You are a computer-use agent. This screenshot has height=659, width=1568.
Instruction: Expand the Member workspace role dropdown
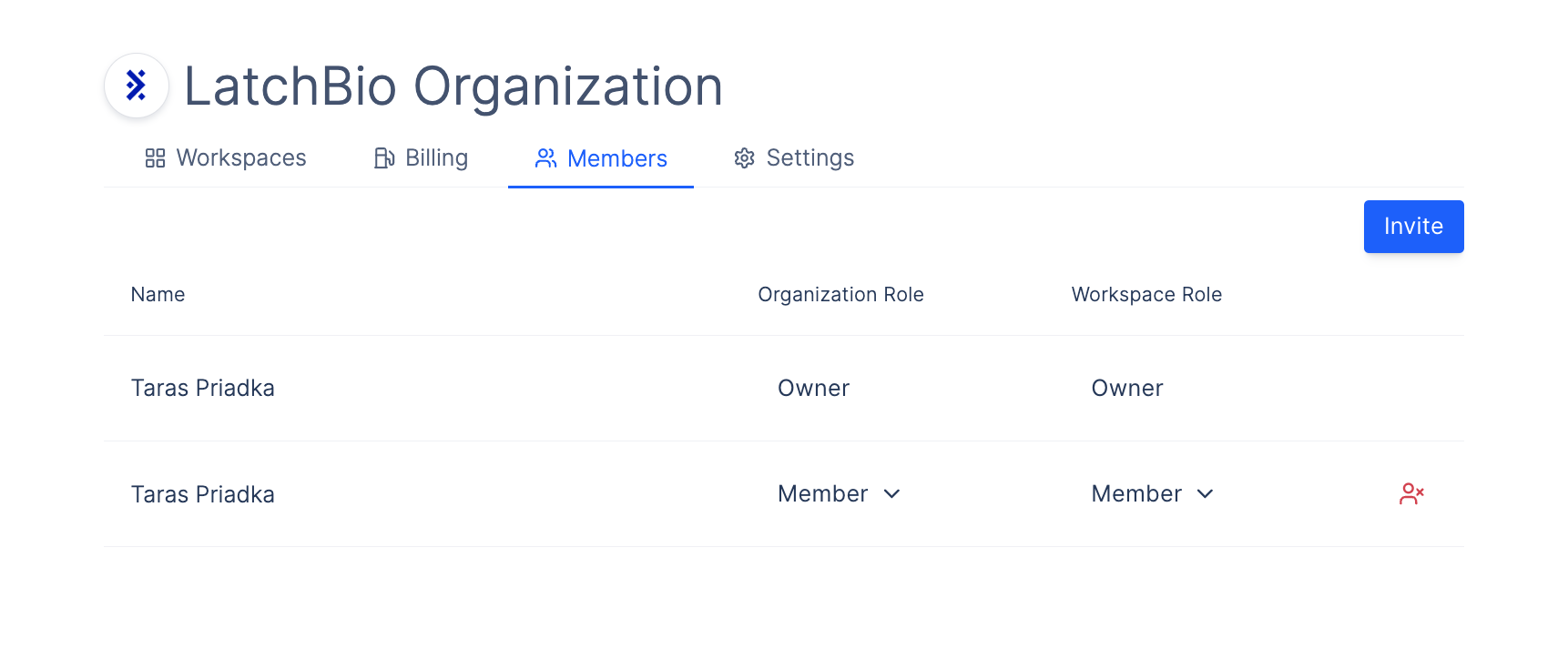[x=1153, y=494]
